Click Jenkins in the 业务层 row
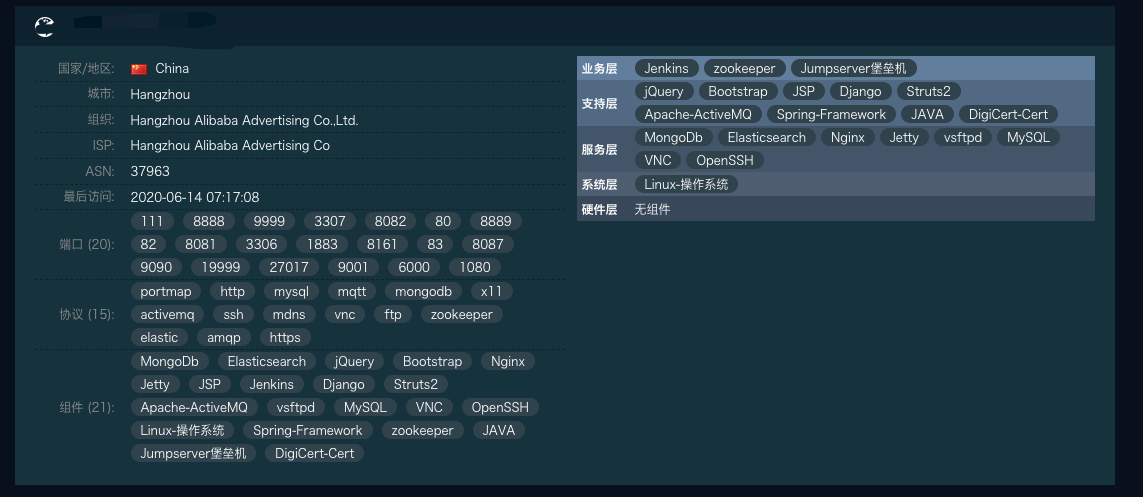The width and height of the screenshot is (1143, 497). (666, 69)
